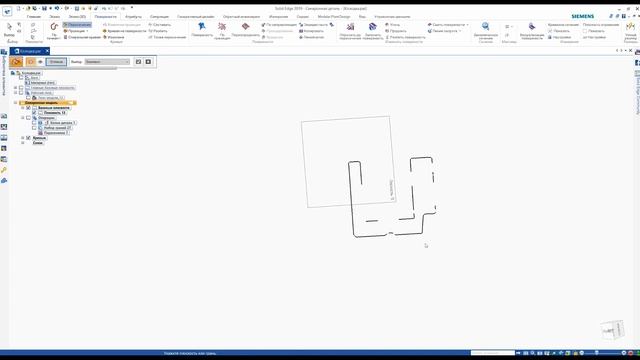The width and height of the screenshot is (640, 360).
Task: Select the Продлить surface command
Action: pos(396,31)
